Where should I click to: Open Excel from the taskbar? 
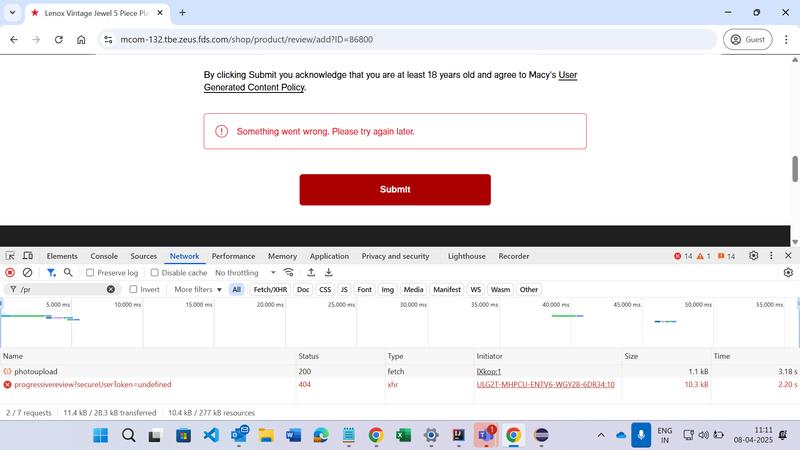(403, 435)
